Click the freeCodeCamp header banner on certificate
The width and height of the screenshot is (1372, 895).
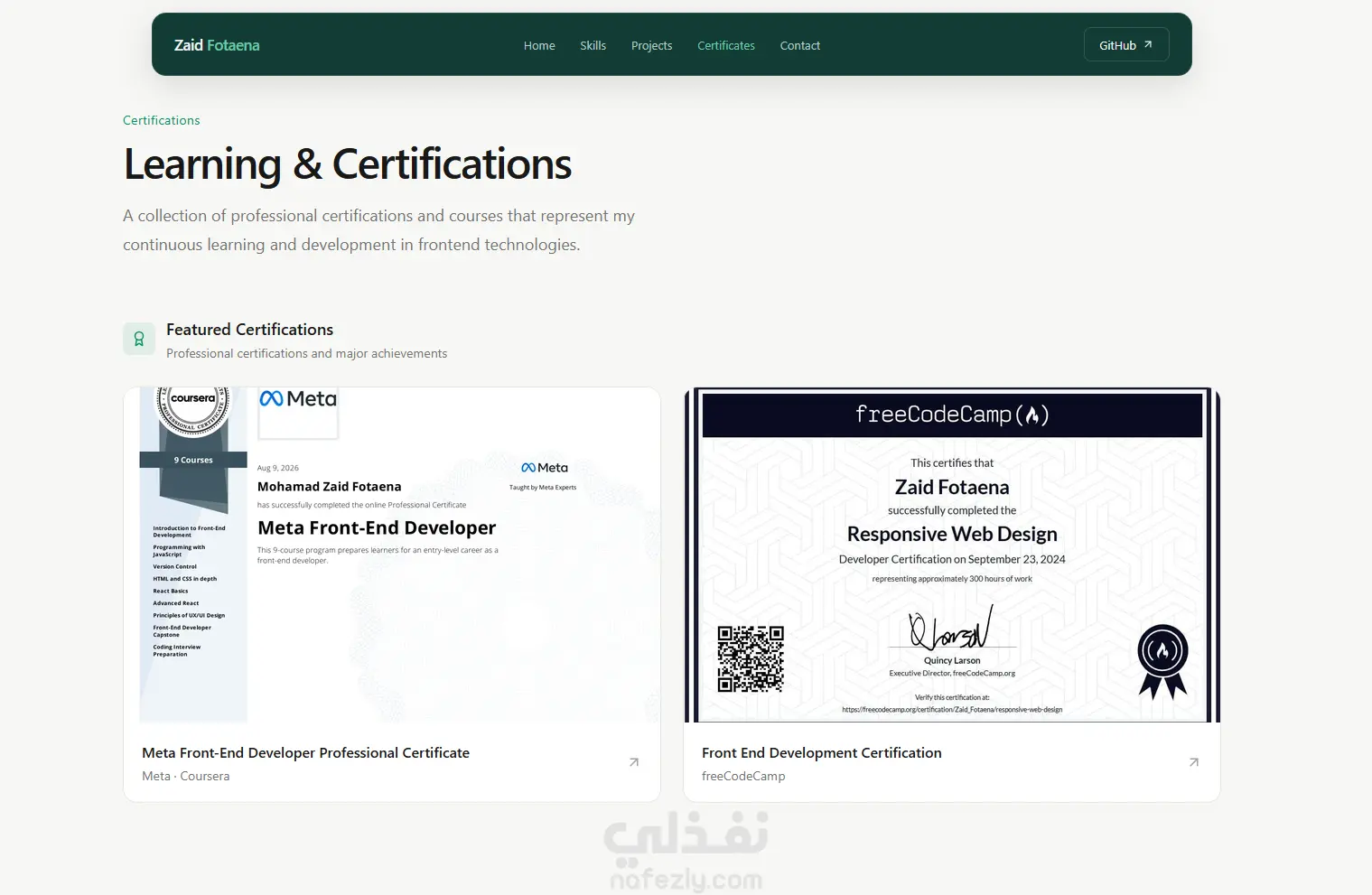(x=952, y=415)
